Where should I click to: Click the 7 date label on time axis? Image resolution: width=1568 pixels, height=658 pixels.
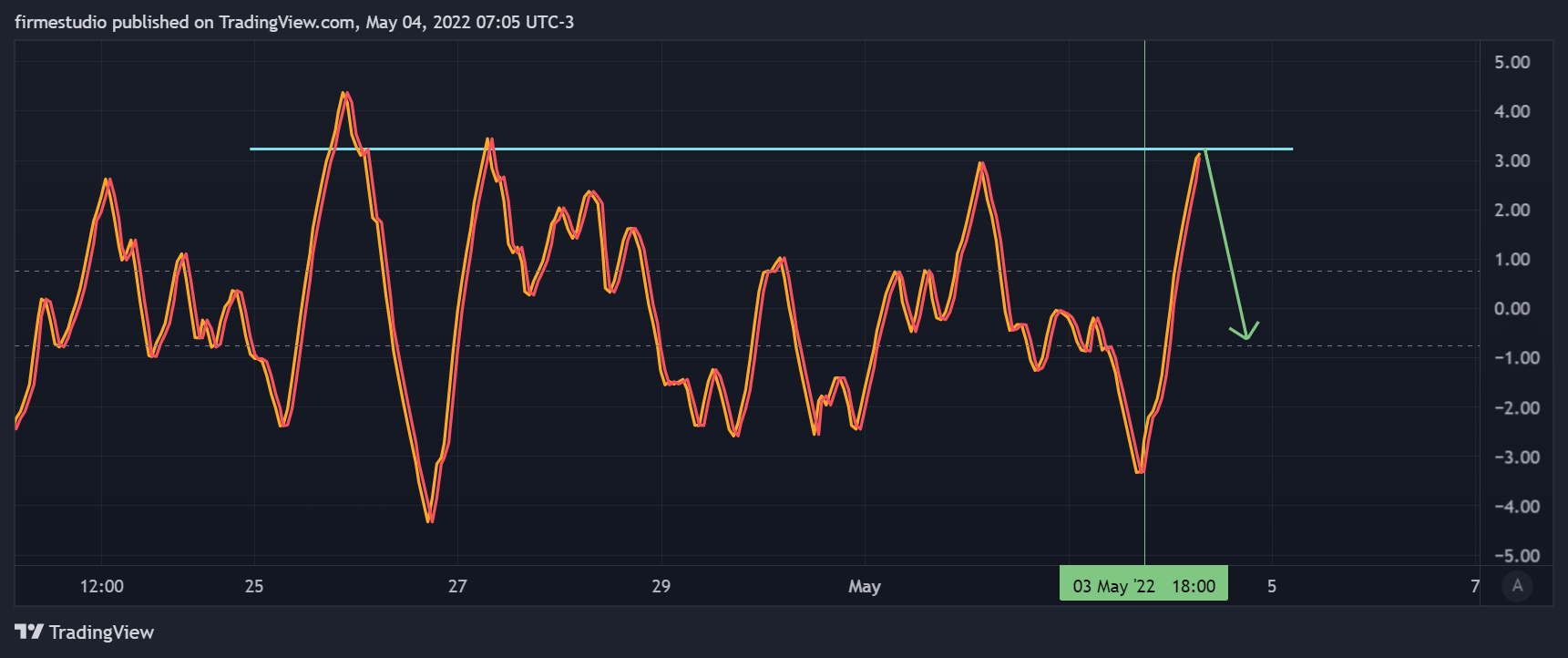click(1475, 586)
